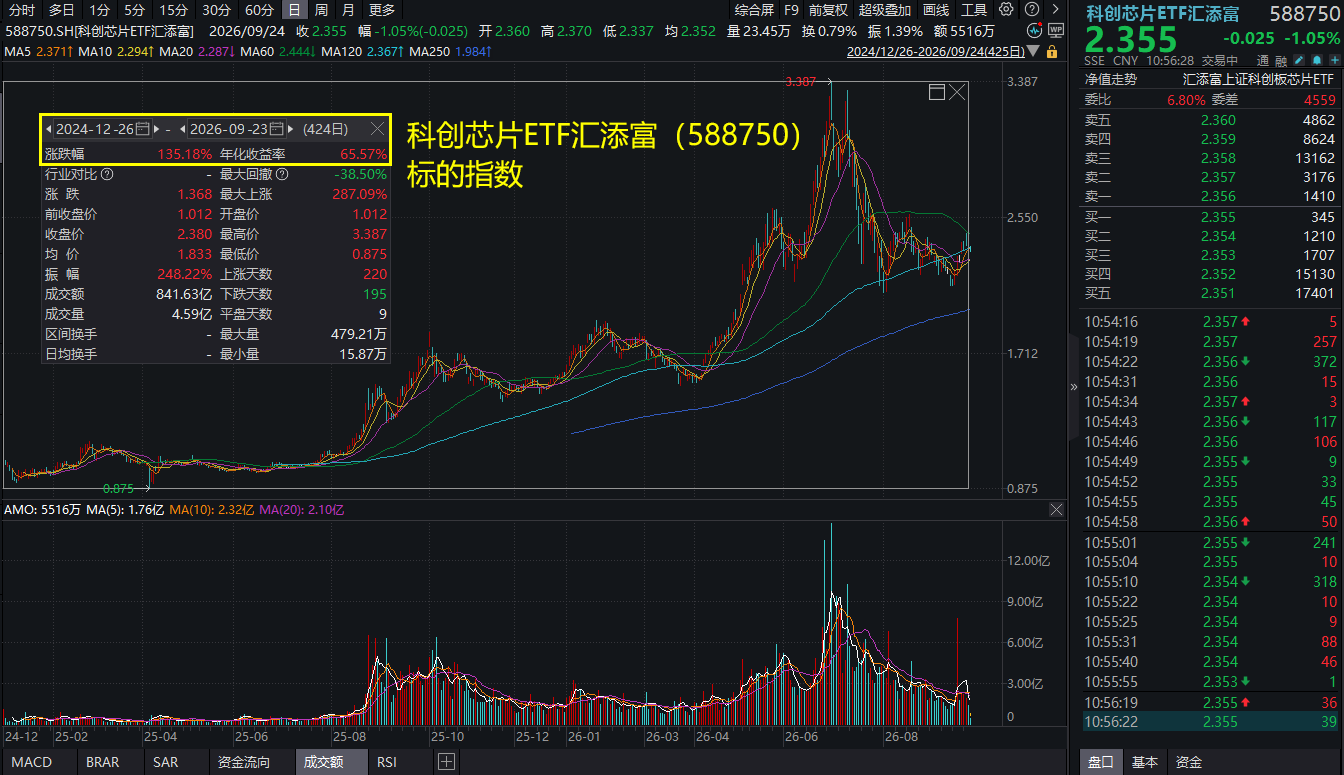This screenshot has height=775, width=1344.
Task: Select the 60分 period
Action: coord(259,10)
